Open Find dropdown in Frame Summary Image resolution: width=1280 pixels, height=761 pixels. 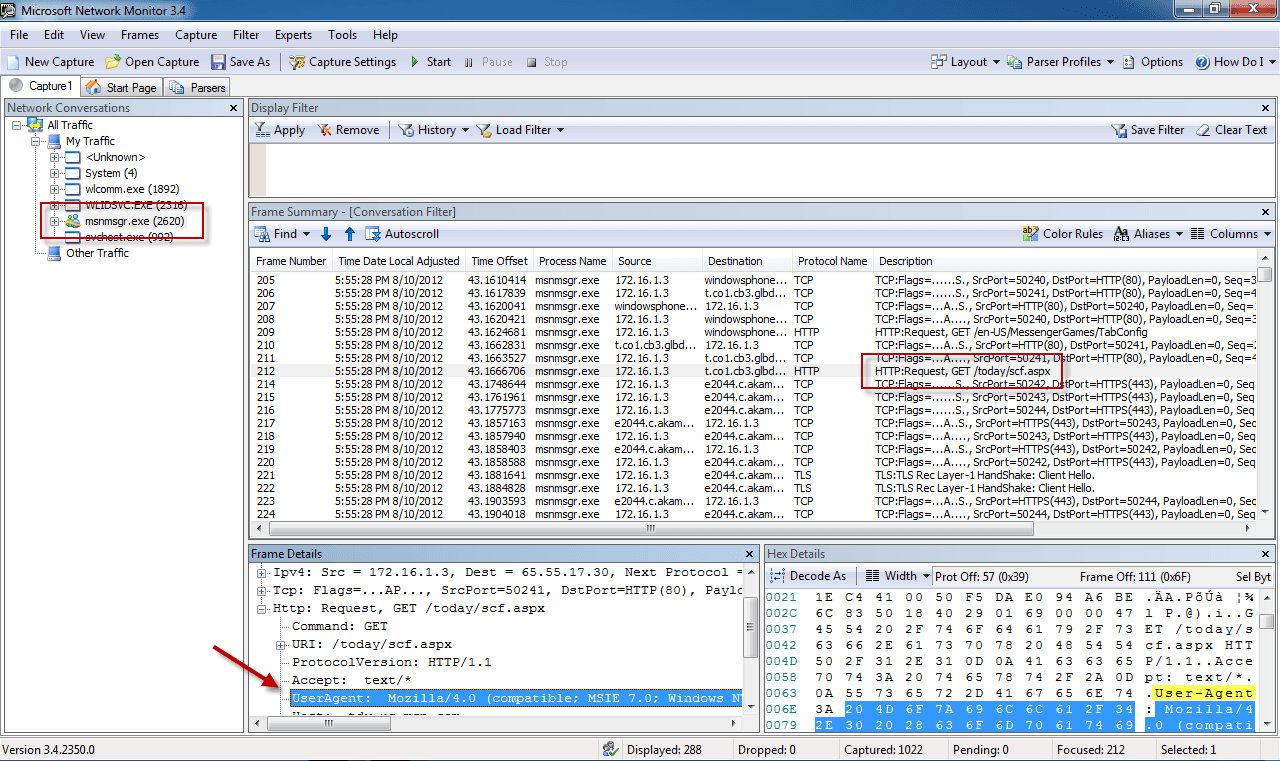tap(283, 234)
